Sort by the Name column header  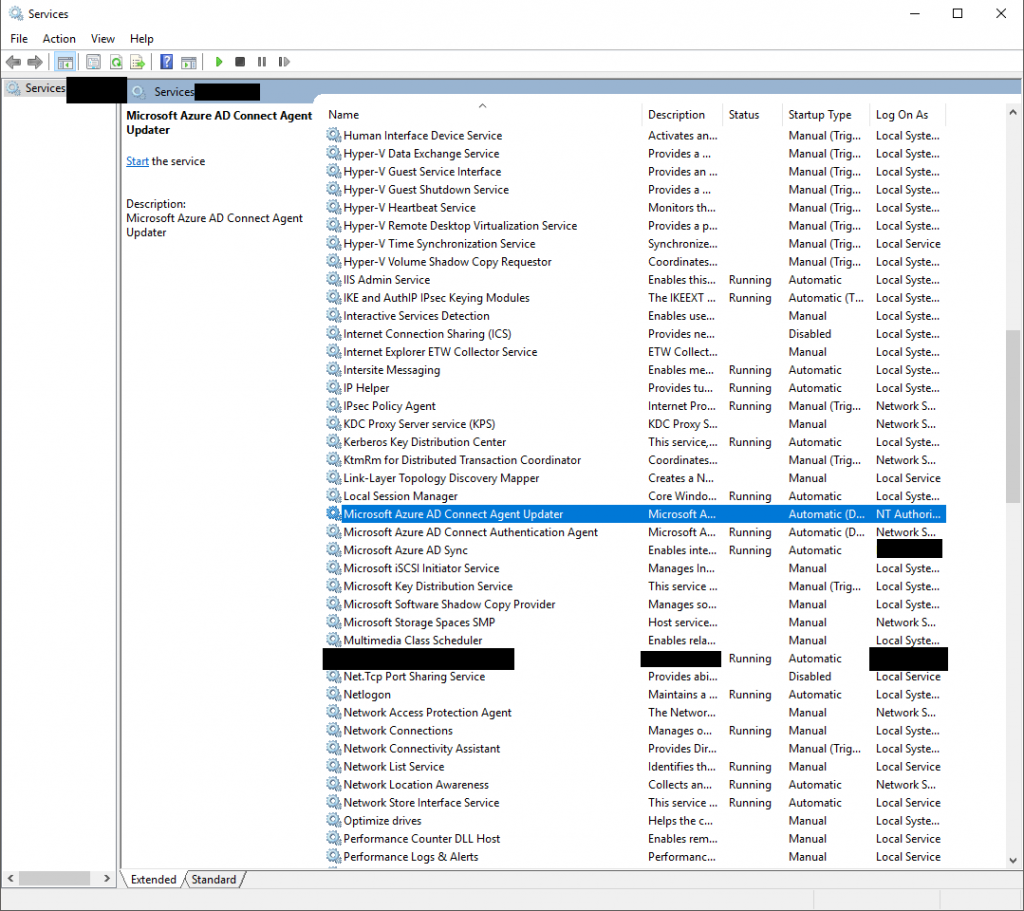click(483, 114)
